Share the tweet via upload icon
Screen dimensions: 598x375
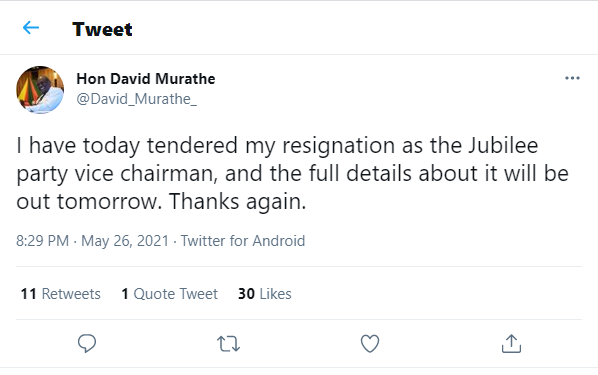(x=511, y=343)
